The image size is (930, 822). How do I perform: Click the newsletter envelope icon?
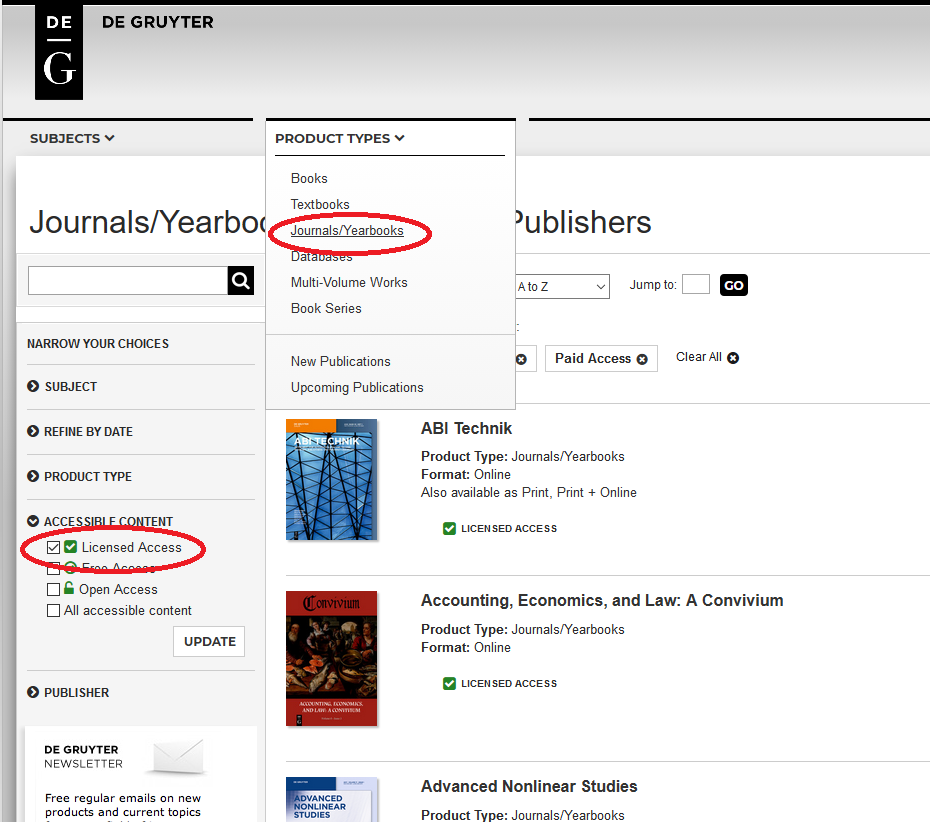177,756
